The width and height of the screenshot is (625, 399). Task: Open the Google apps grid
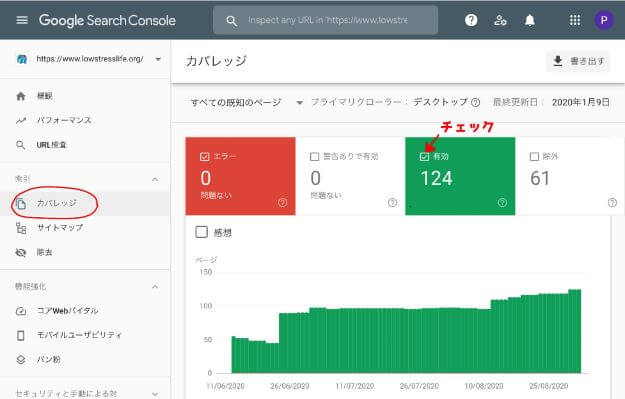click(x=575, y=20)
